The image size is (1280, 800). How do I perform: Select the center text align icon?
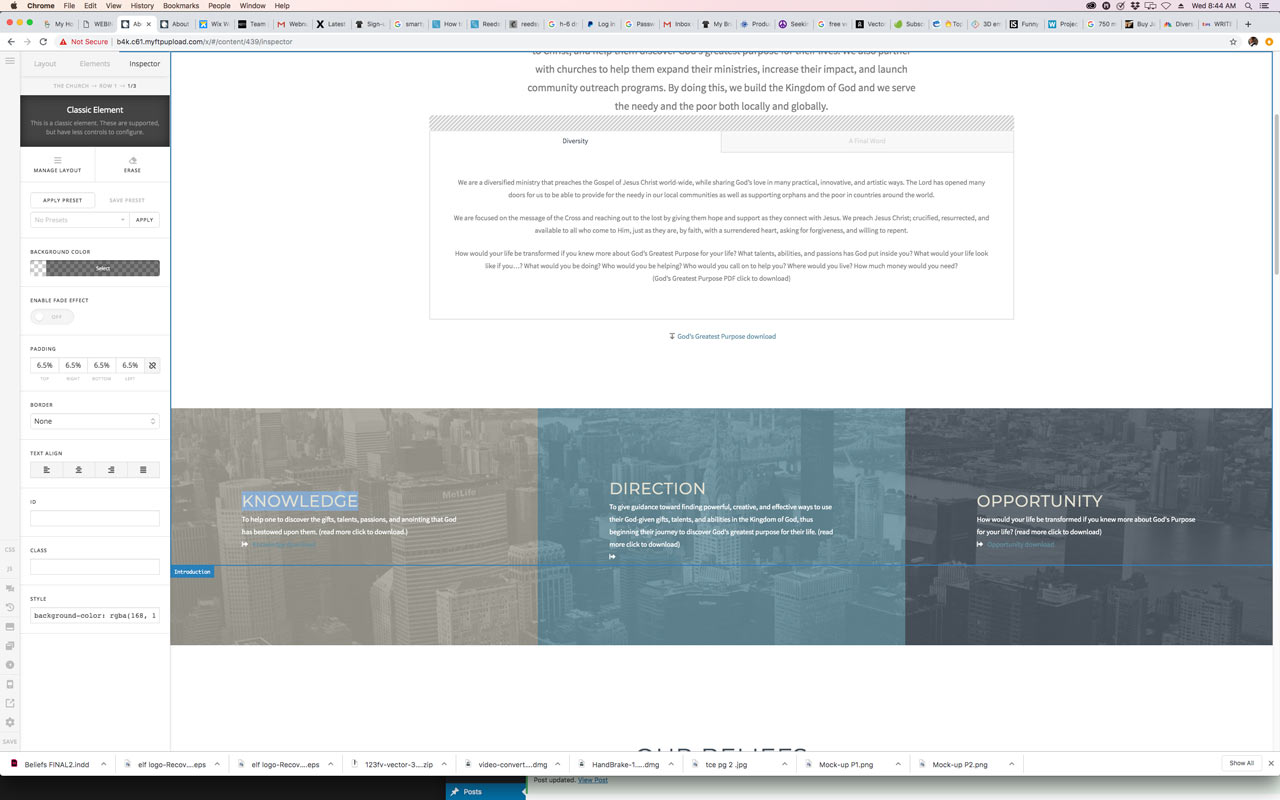coord(78,470)
